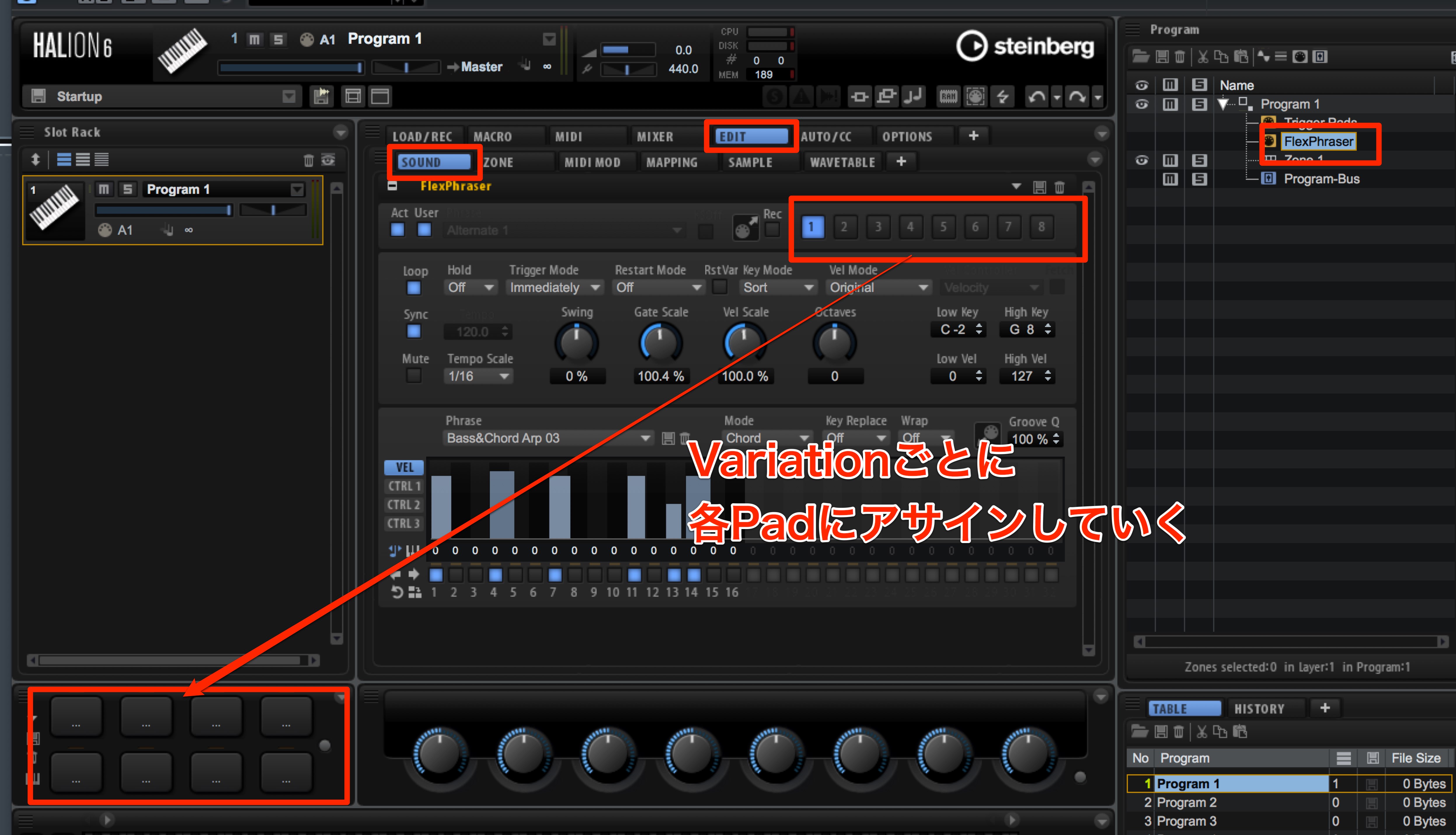Screen dimensions: 1456x835
Task: Click the Swing knob
Action: click(576, 343)
